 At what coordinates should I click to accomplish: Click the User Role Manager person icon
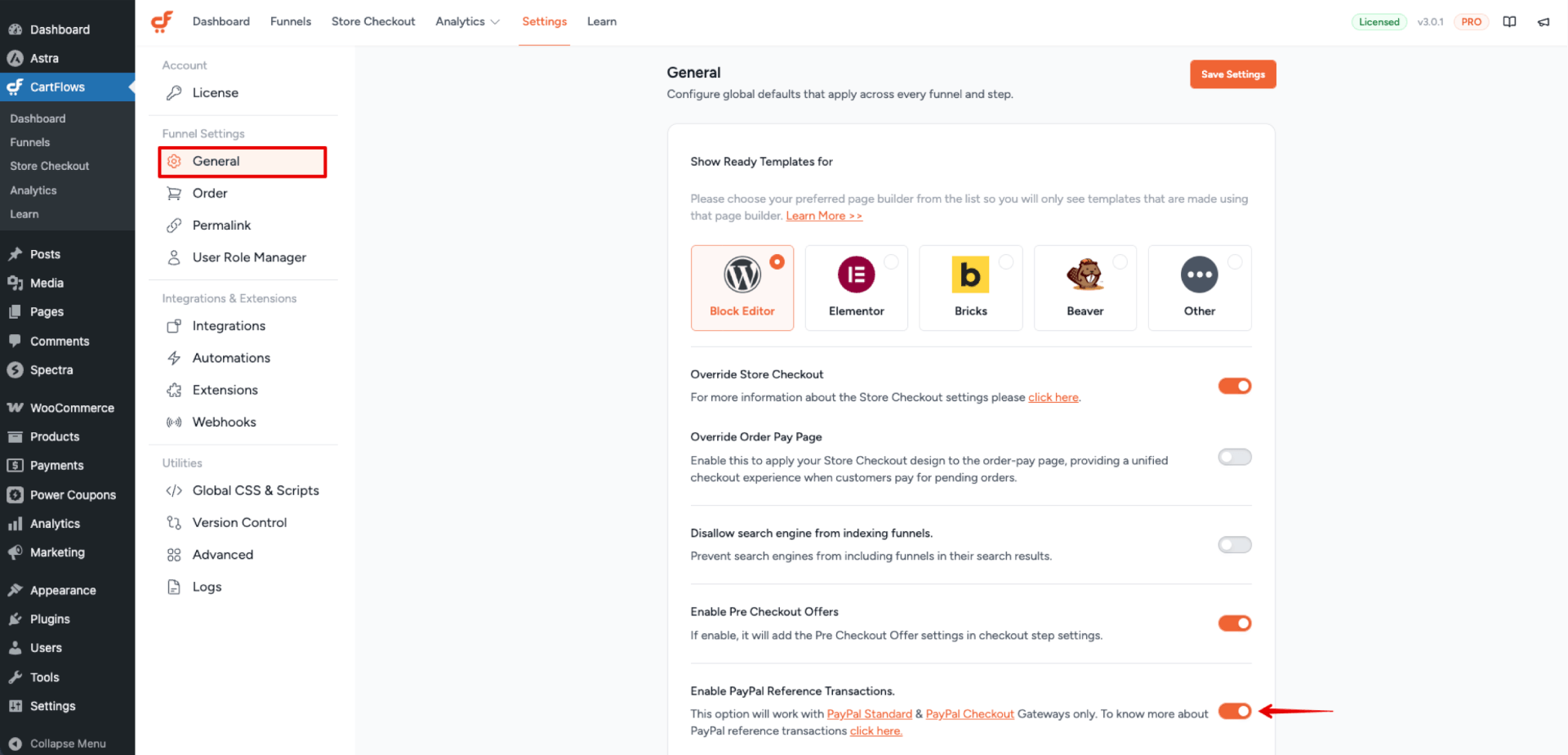174,257
